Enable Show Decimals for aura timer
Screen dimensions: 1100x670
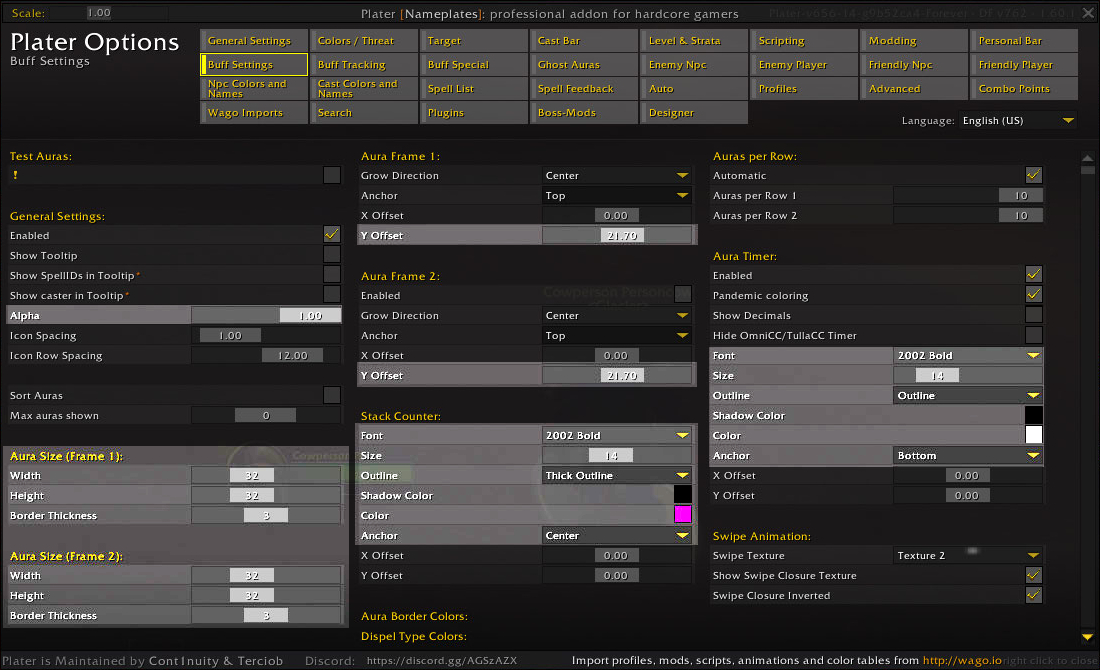[1033, 315]
